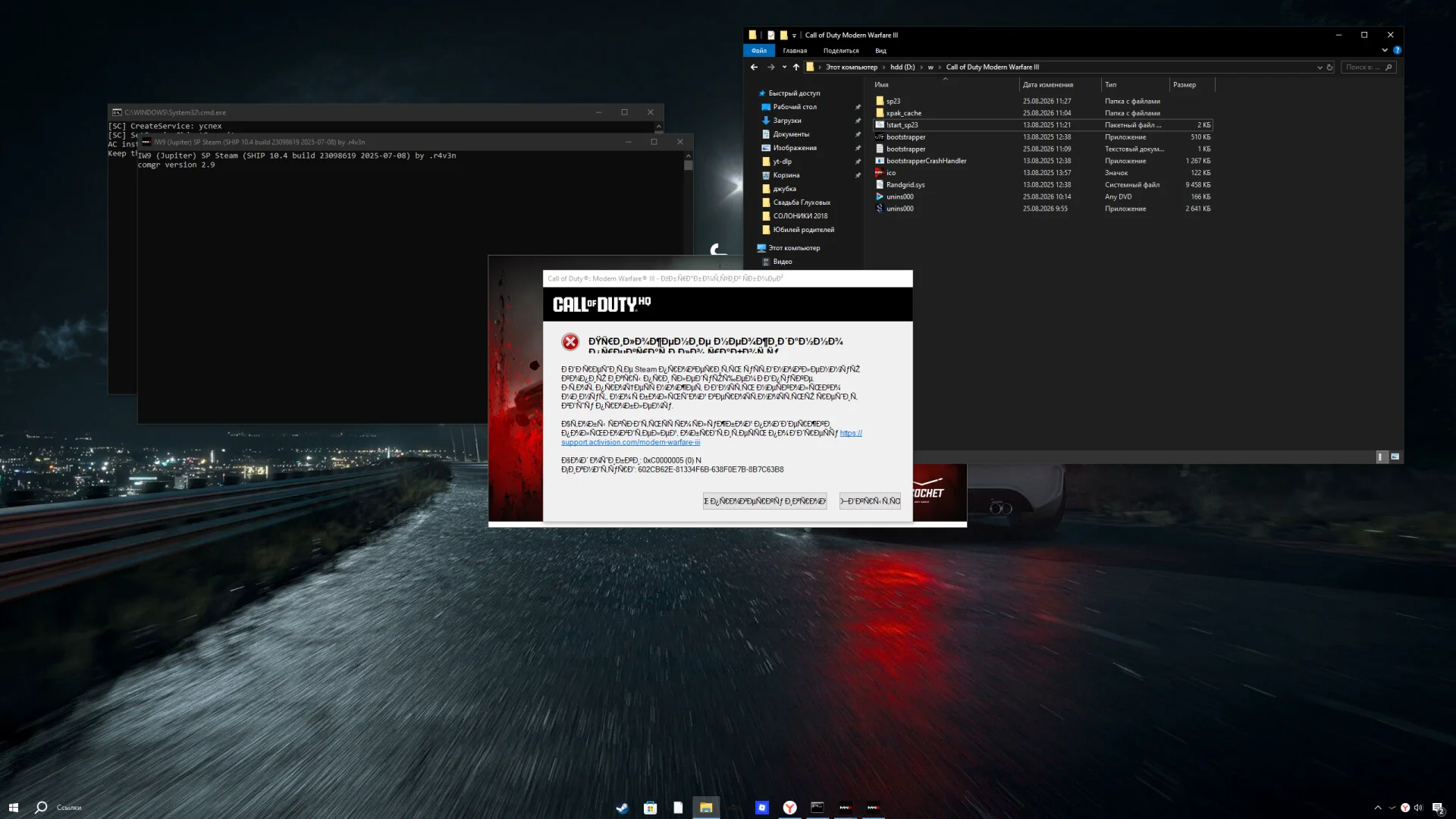Open Explorer help via question mark icon
This screenshot has width=1456, height=819.
pyautogui.click(x=1397, y=51)
